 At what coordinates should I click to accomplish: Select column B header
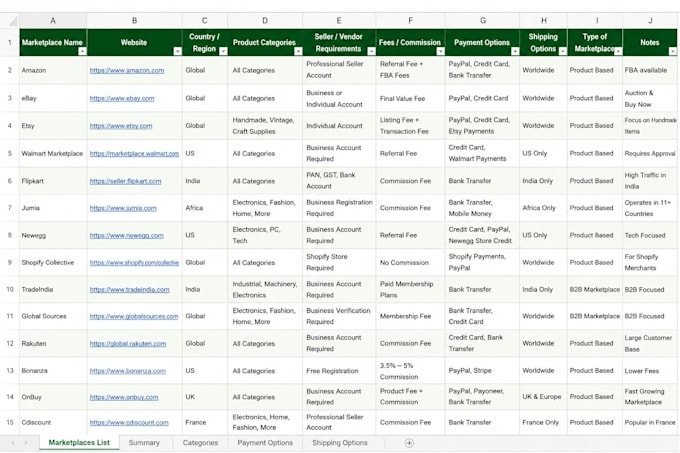point(134,20)
